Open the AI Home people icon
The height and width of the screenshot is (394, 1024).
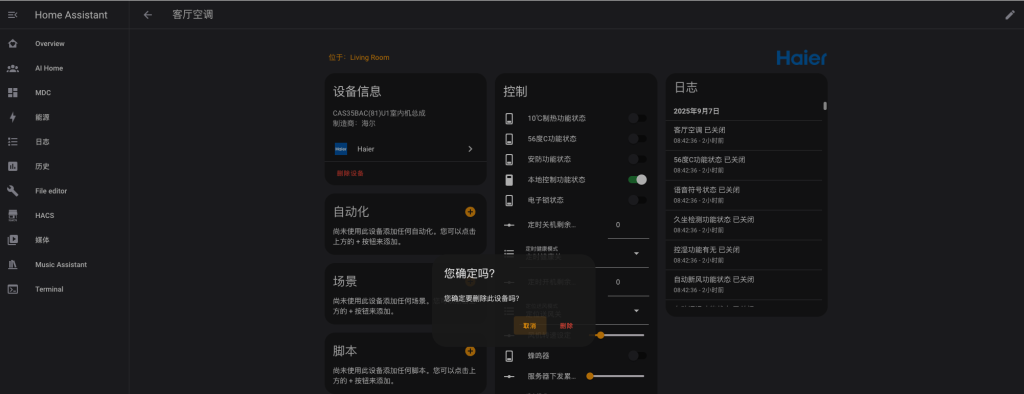coord(12,68)
